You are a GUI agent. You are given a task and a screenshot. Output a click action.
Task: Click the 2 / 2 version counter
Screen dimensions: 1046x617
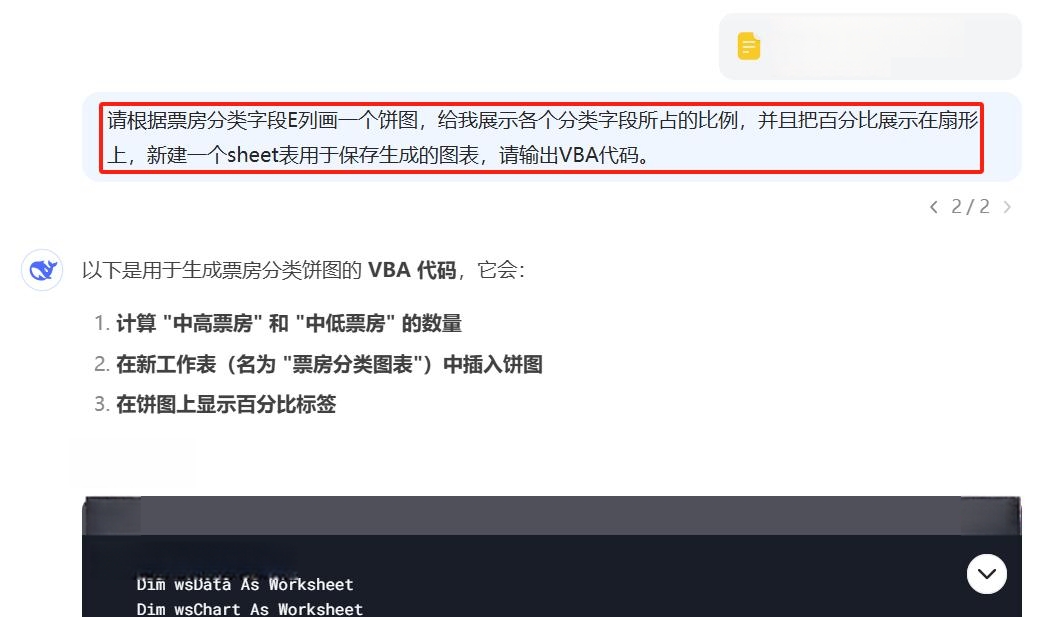click(x=971, y=207)
